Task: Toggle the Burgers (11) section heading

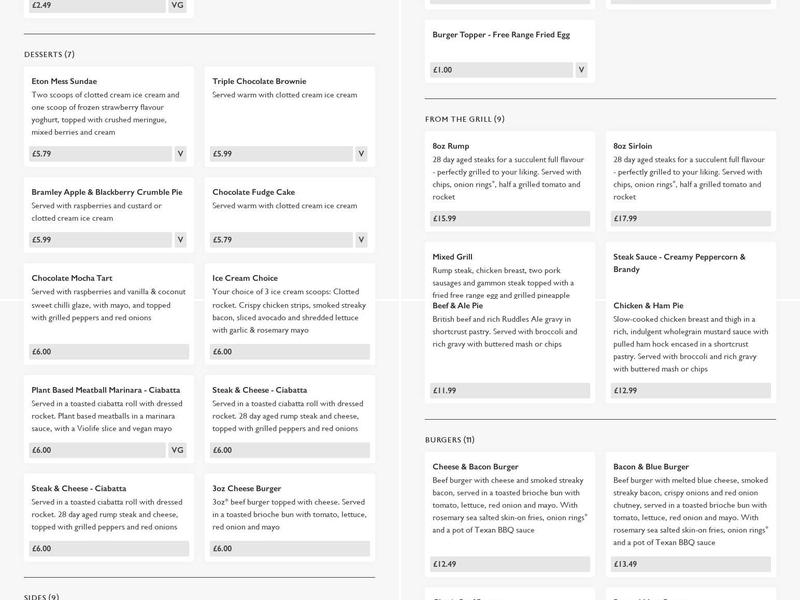Action: pos(449,440)
